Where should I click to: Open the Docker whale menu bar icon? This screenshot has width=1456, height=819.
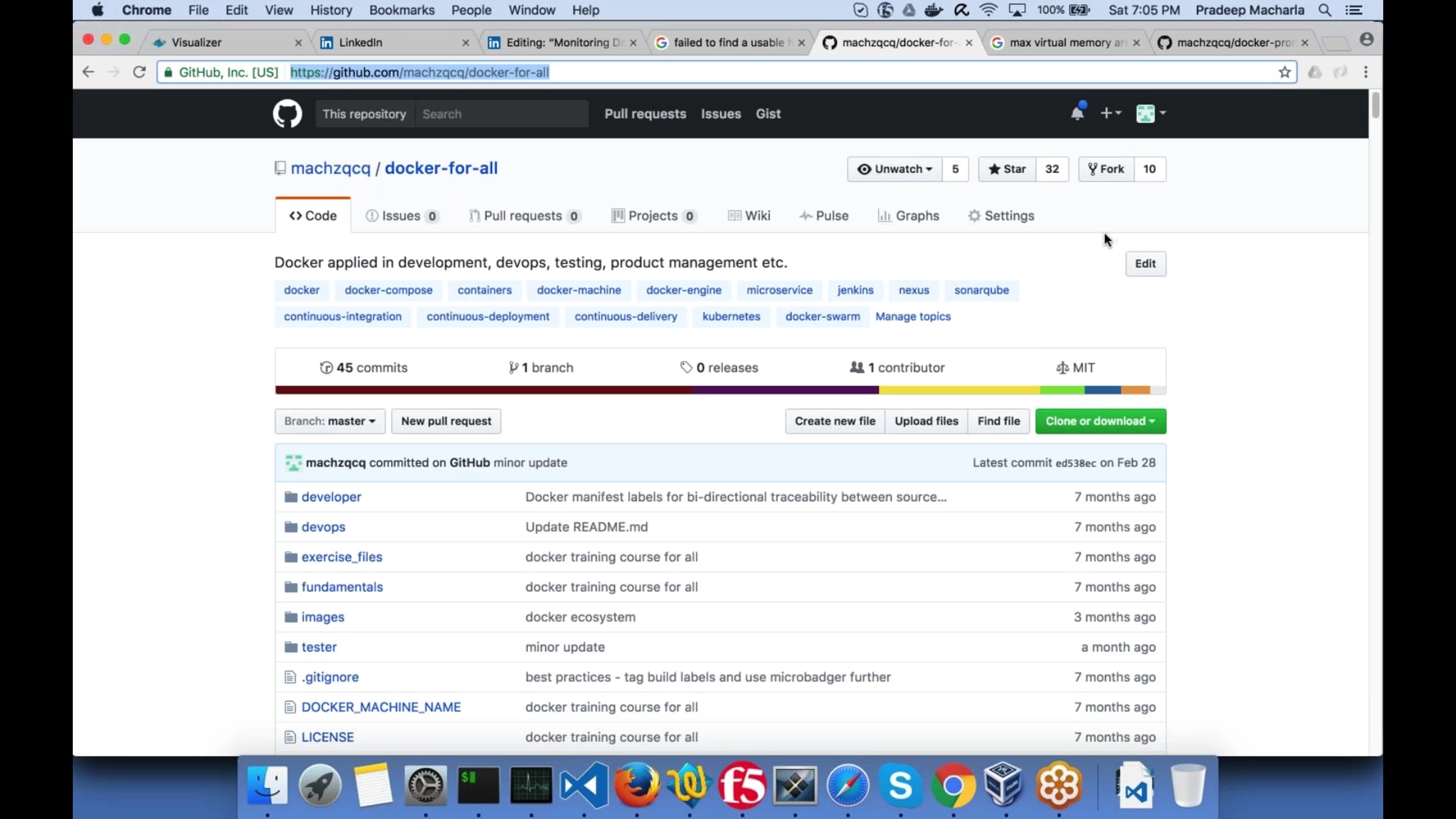(x=934, y=10)
